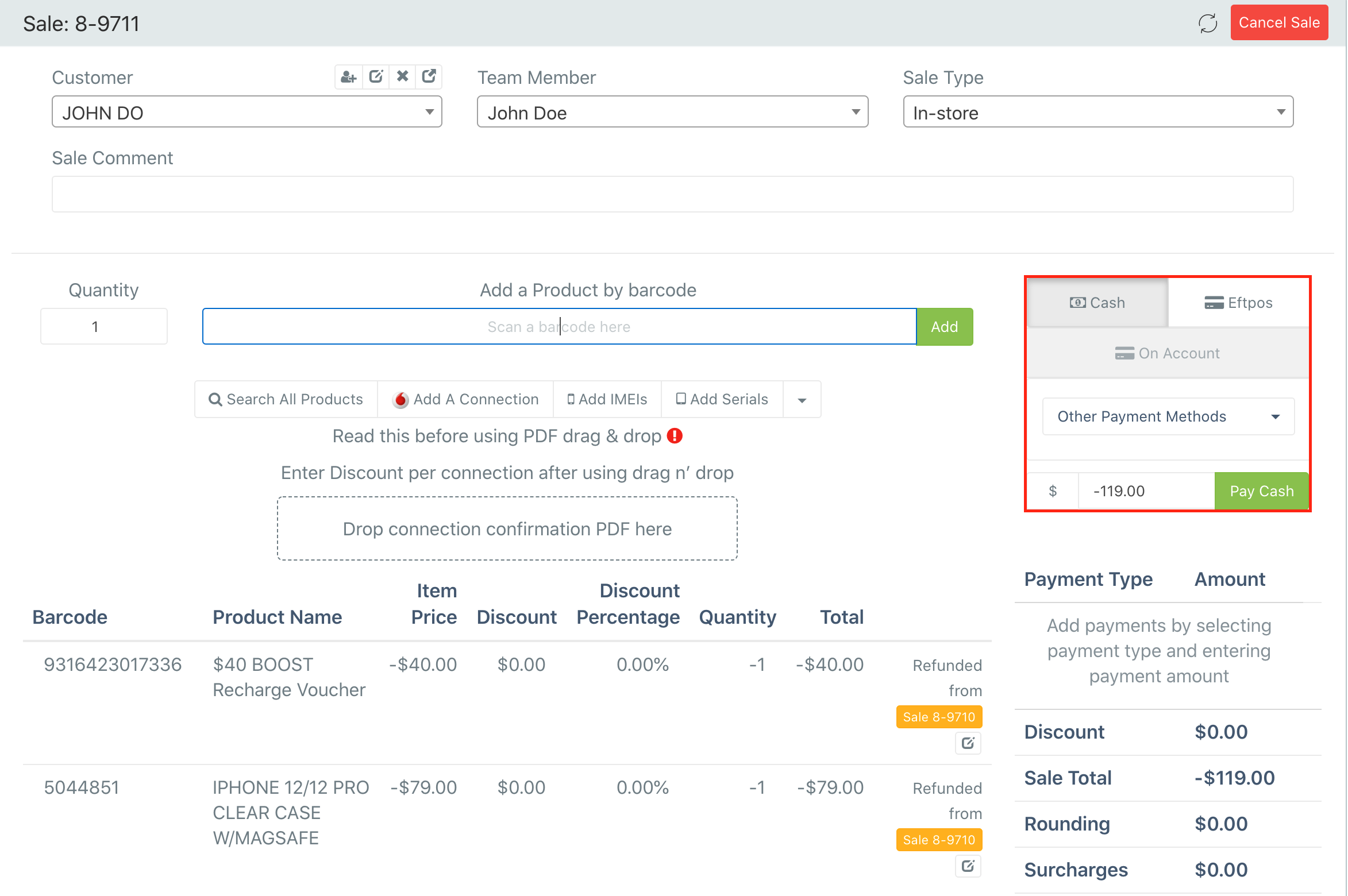Expand the extra product actions caret
Viewport: 1348px width, 896px height.
(x=802, y=400)
